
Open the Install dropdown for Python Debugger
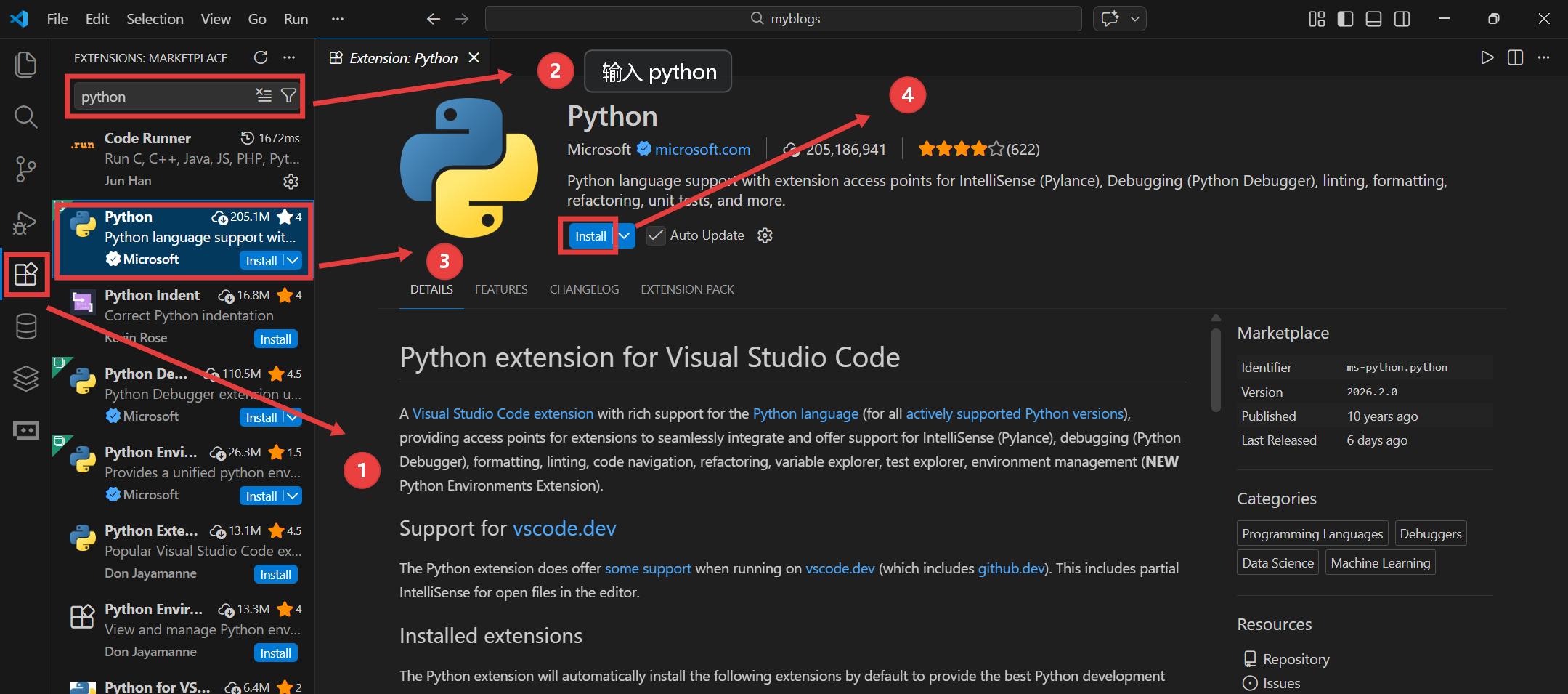coord(291,416)
